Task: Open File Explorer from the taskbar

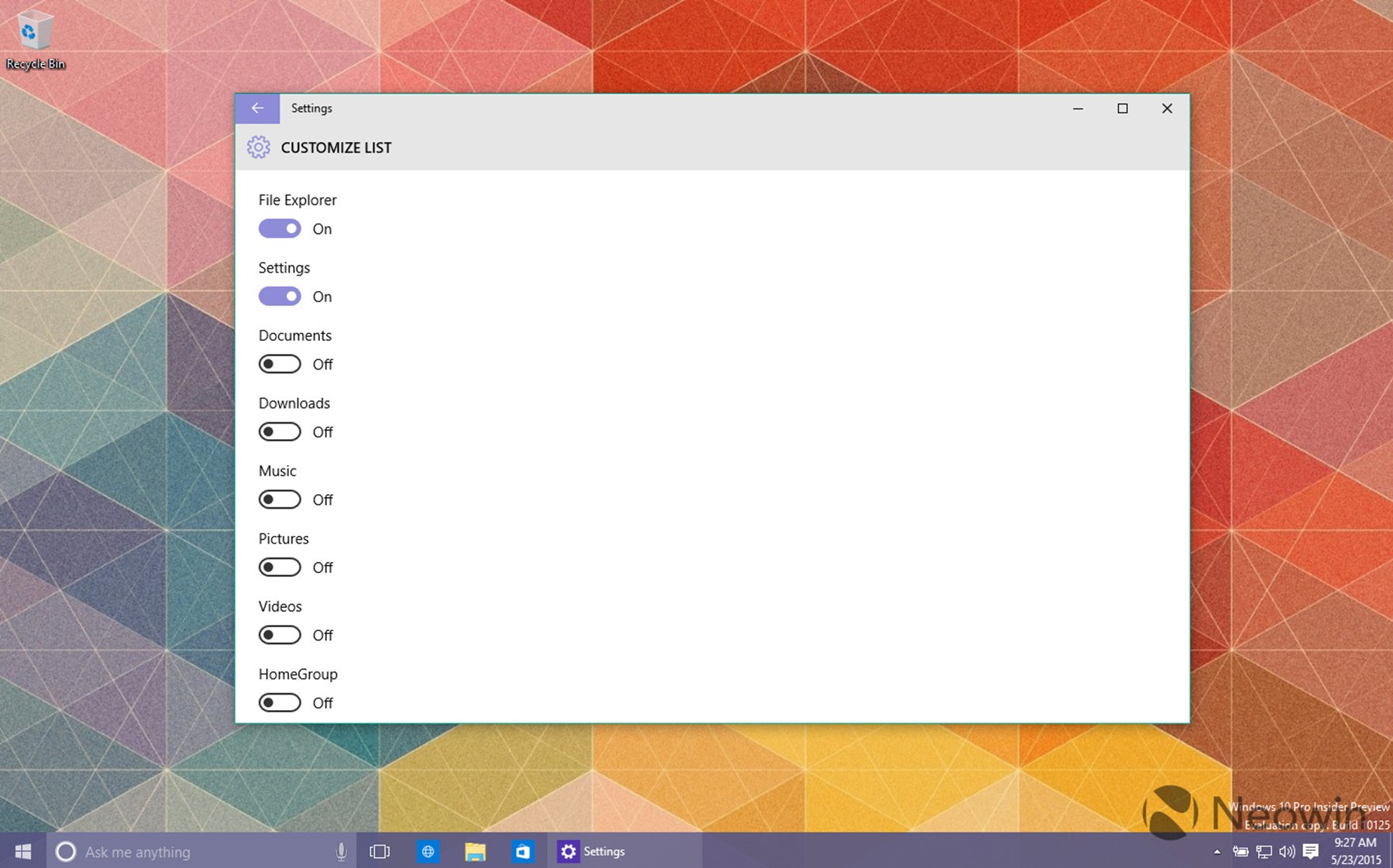Action: tap(475, 852)
